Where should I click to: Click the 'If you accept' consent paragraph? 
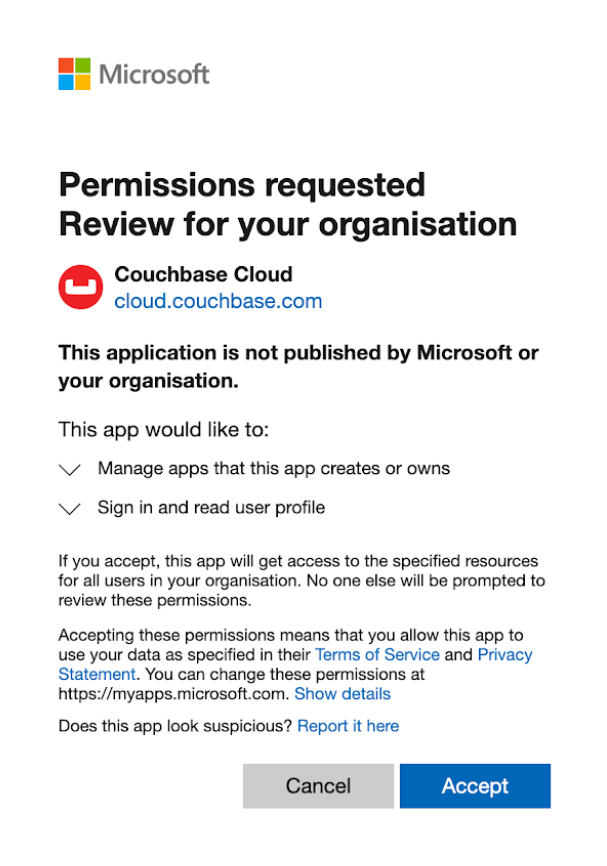click(300, 581)
